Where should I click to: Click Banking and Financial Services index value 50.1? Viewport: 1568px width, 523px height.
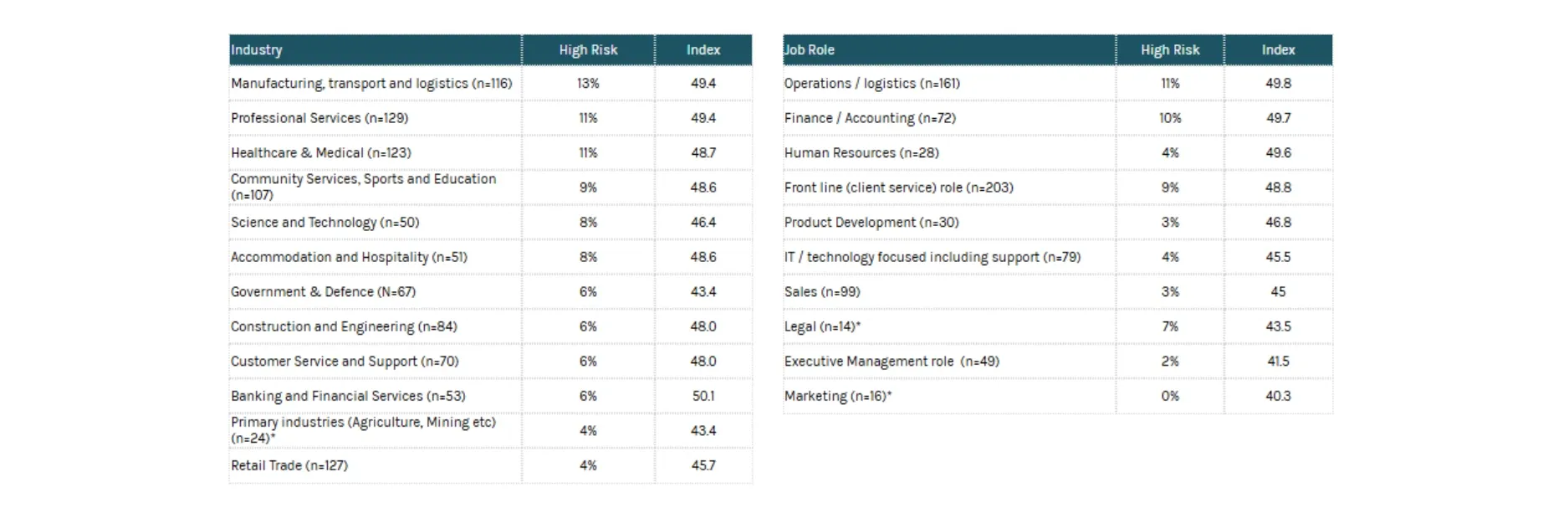click(703, 396)
